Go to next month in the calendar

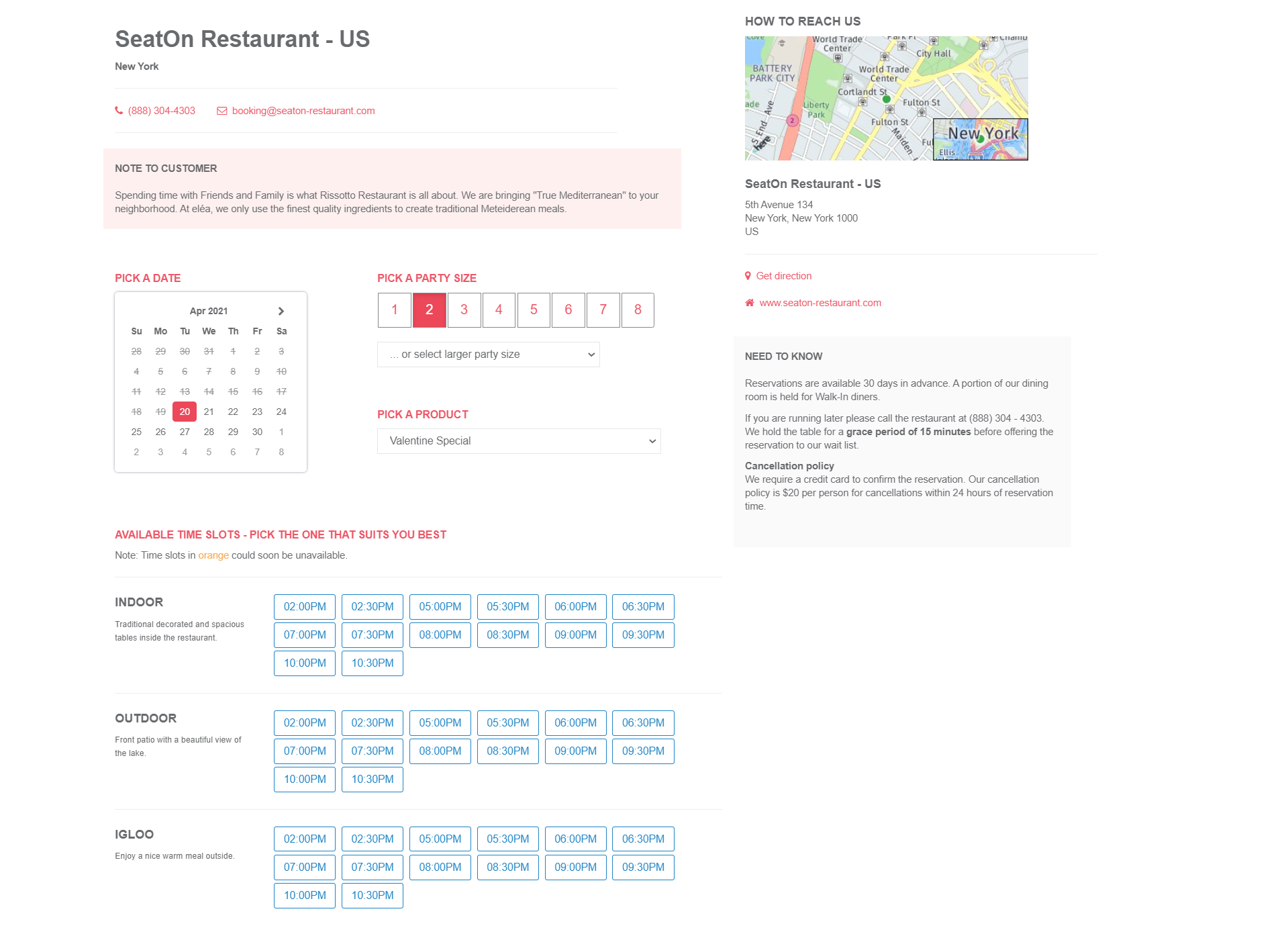tap(281, 311)
